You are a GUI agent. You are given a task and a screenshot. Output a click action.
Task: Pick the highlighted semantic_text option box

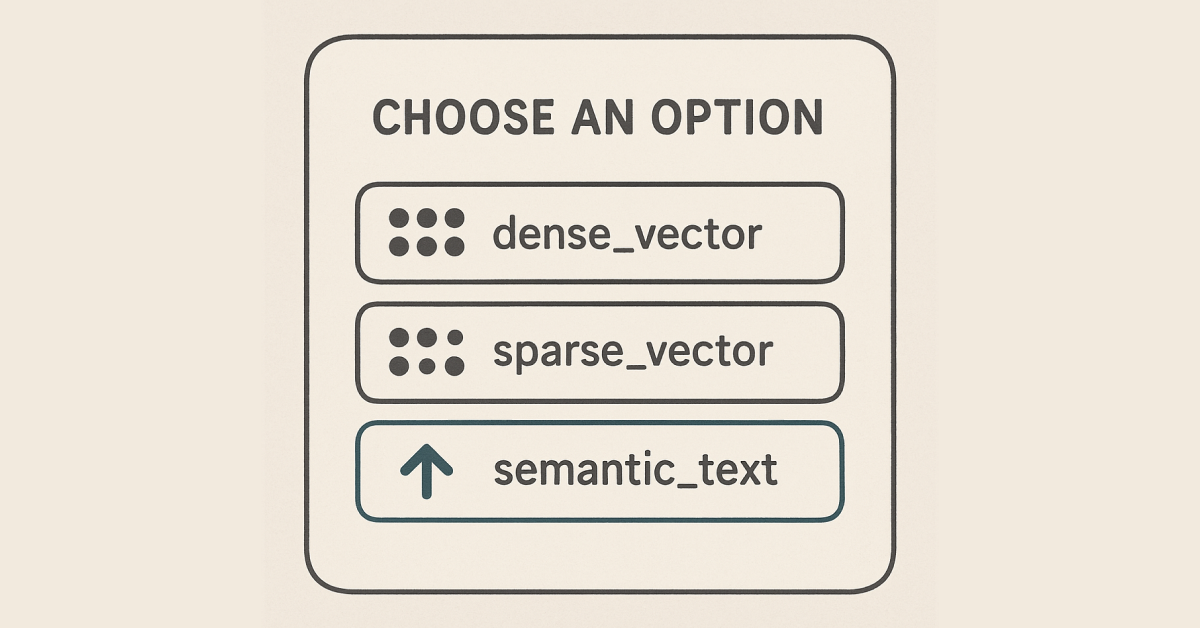tap(600, 471)
